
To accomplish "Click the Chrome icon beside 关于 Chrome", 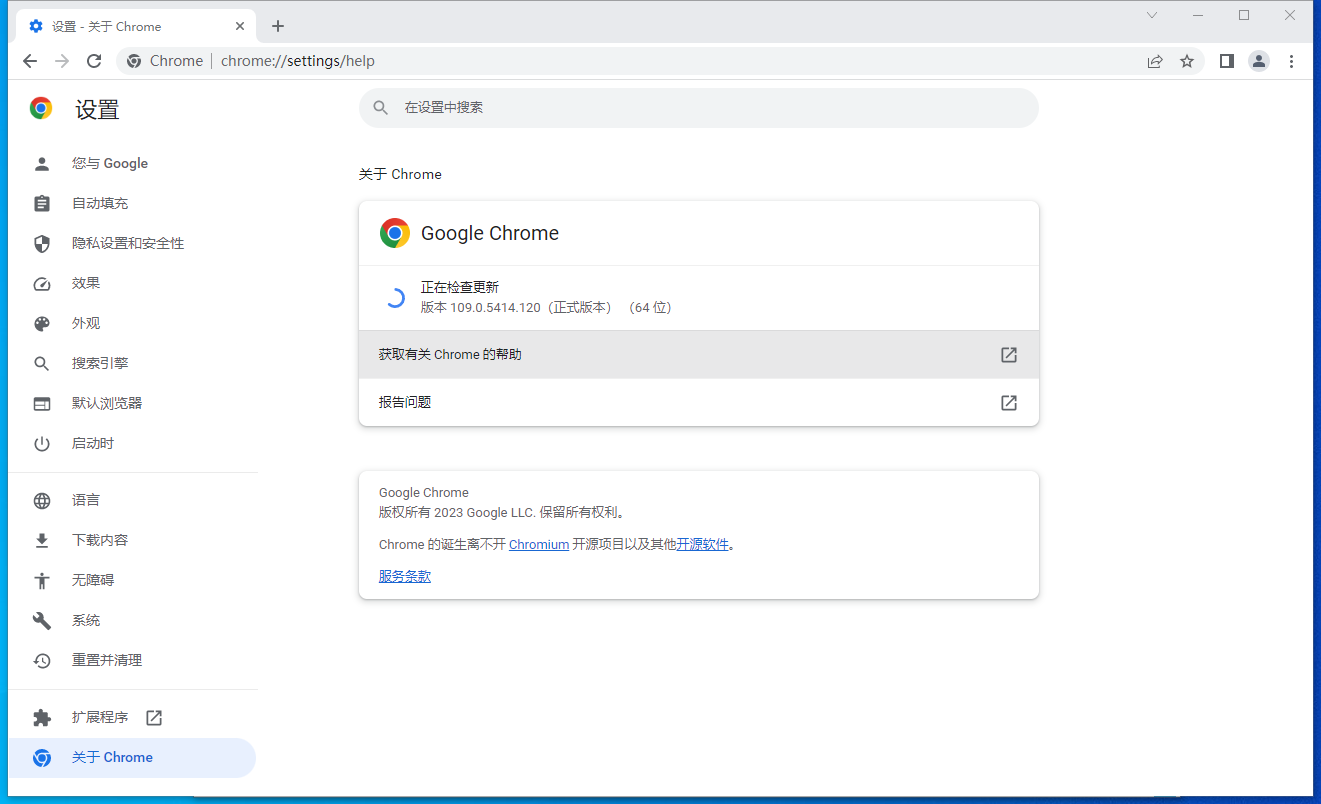I will point(41,757).
